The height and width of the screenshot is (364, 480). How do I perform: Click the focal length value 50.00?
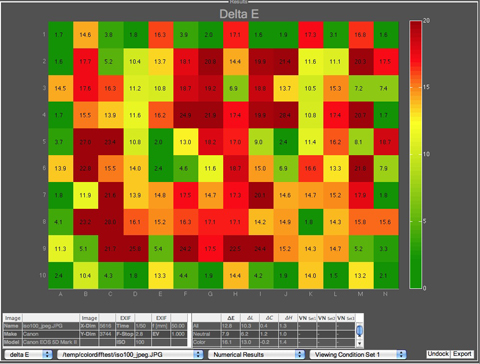(179, 326)
